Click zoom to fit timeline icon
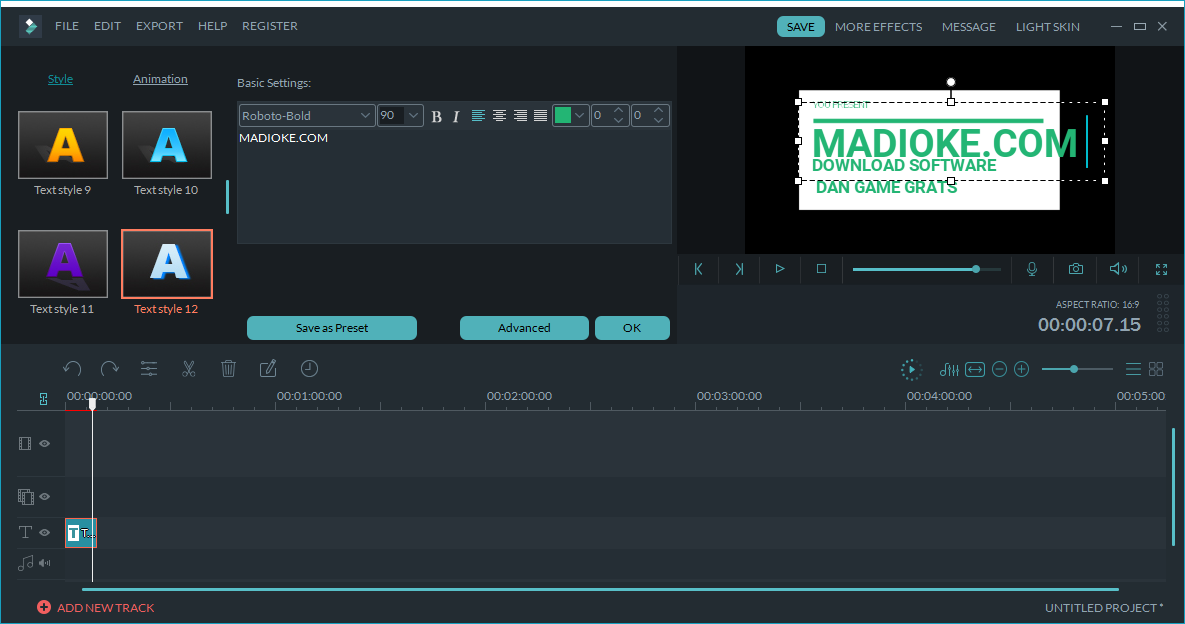 [975, 369]
